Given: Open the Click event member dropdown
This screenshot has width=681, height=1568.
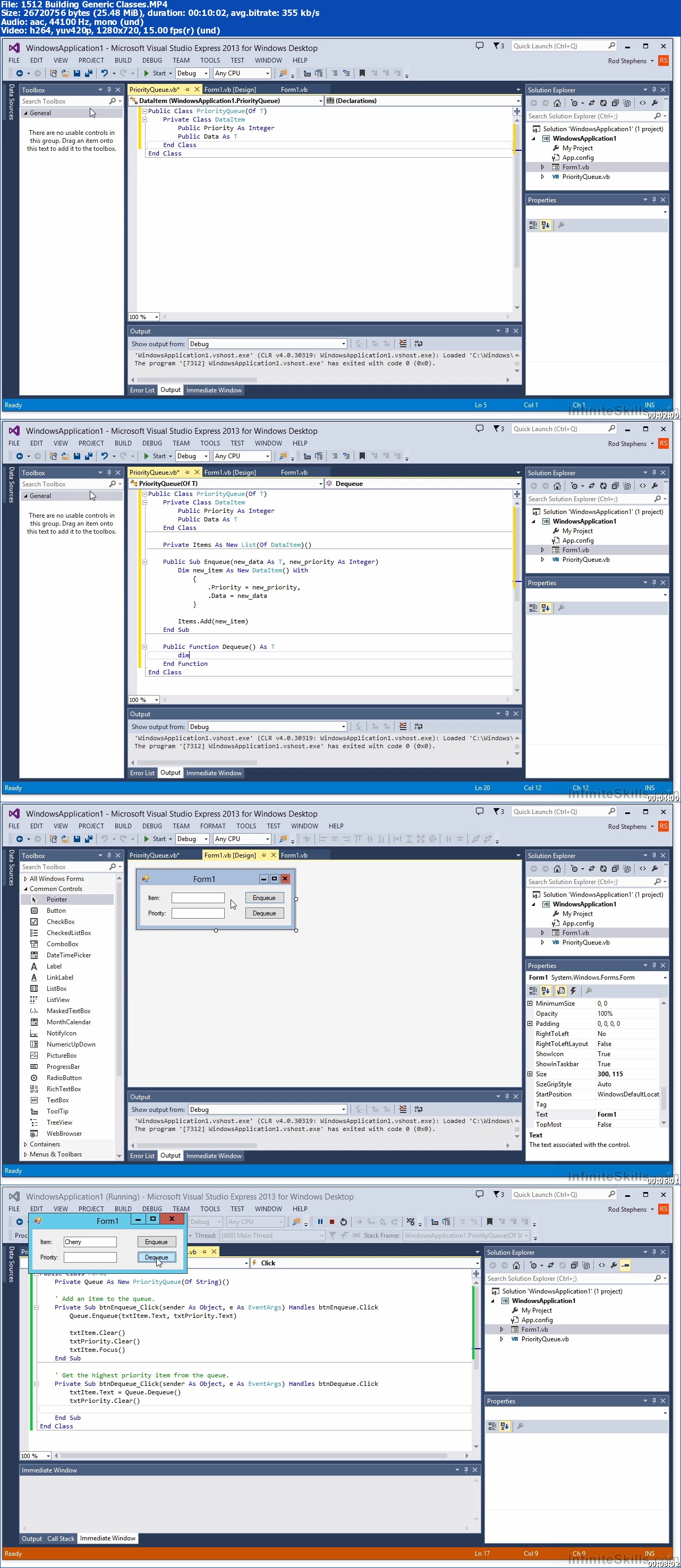Looking at the screenshot, I should [366, 1263].
